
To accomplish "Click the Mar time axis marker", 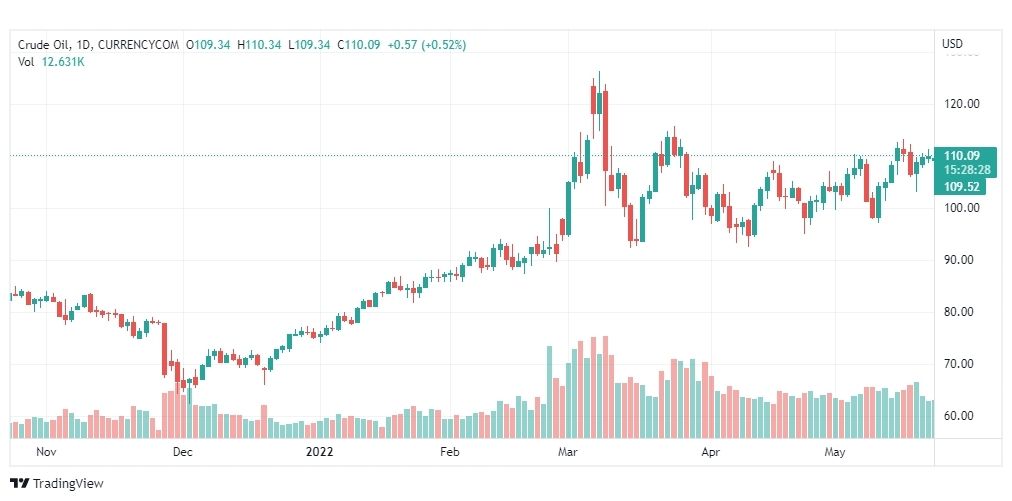I will pos(568,451).
